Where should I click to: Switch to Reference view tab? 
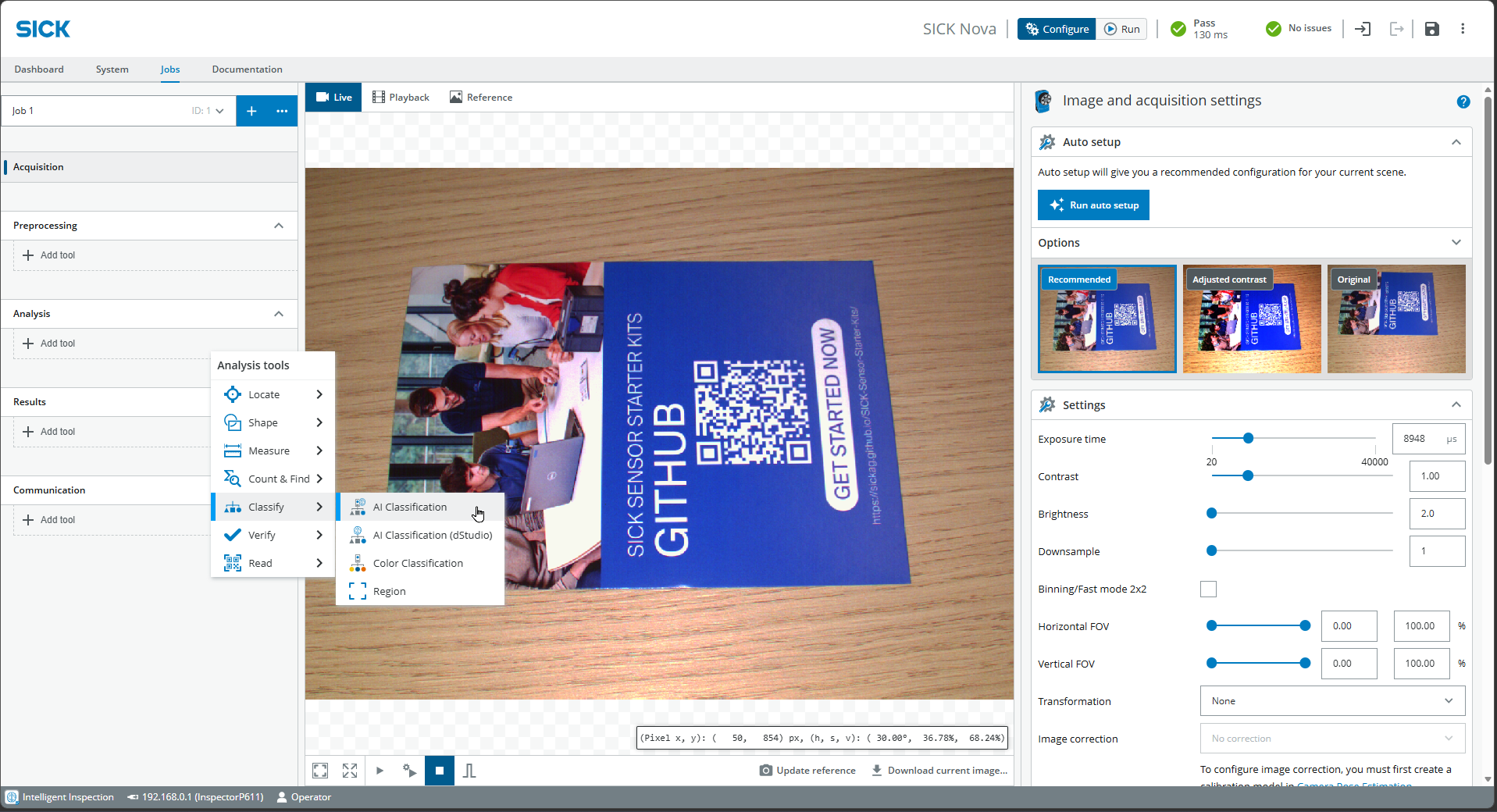point(481,98)
